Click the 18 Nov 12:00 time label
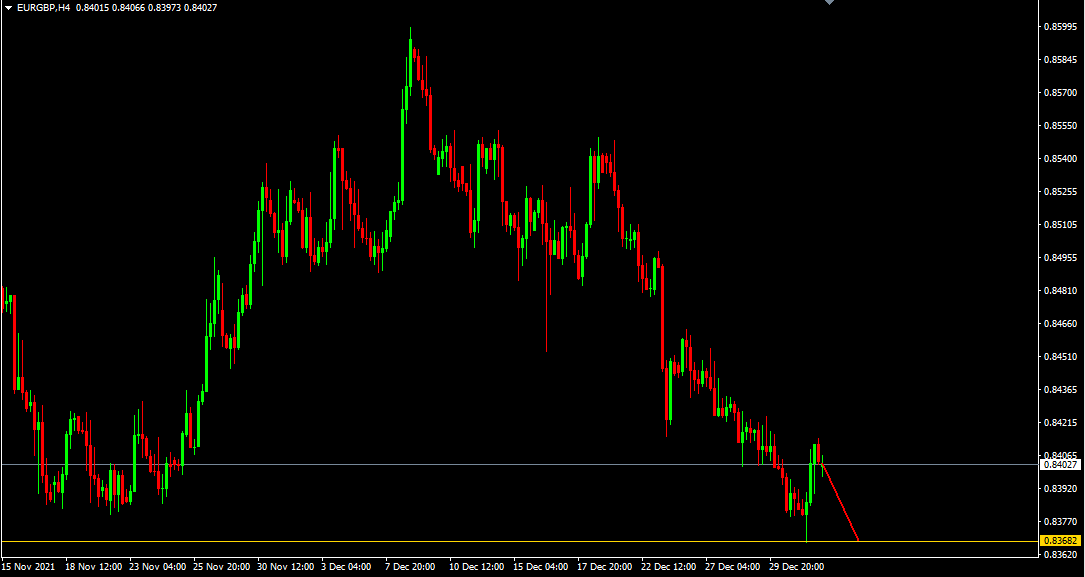This screenshot has height=577, width=1085. pos(93,567)
